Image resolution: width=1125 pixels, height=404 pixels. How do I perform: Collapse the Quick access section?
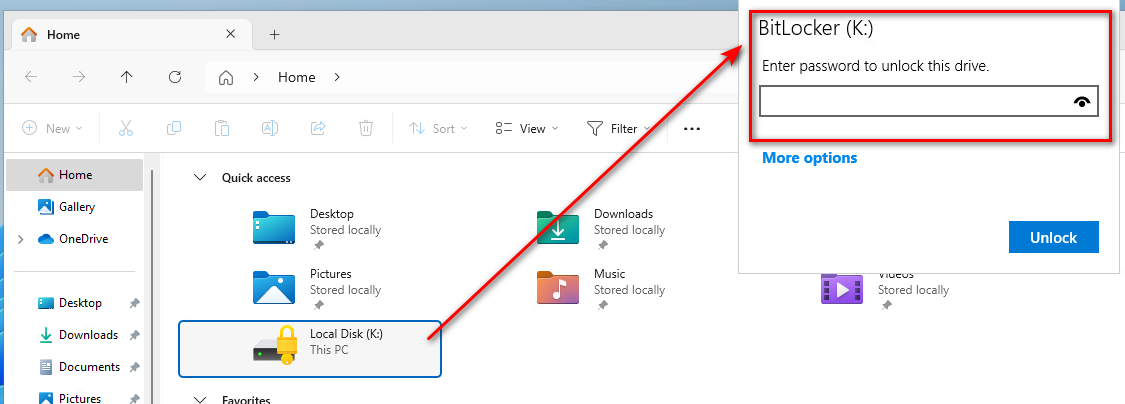click(198, 178)
